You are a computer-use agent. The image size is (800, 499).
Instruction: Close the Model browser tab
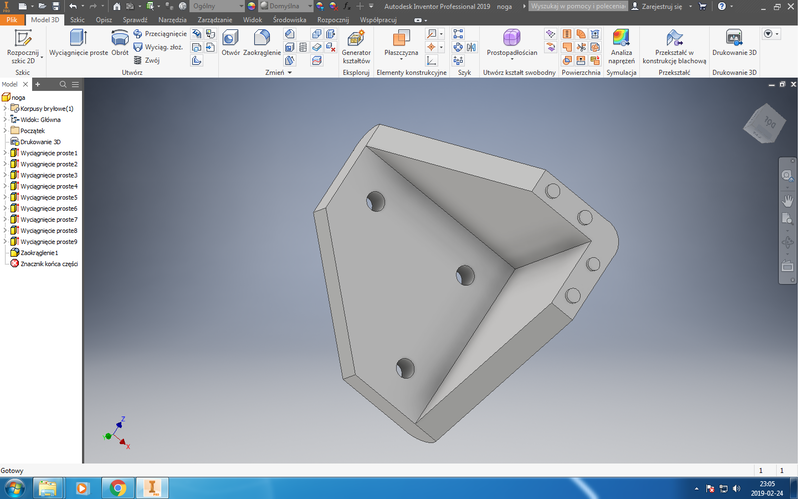click(x=25, y=84)
